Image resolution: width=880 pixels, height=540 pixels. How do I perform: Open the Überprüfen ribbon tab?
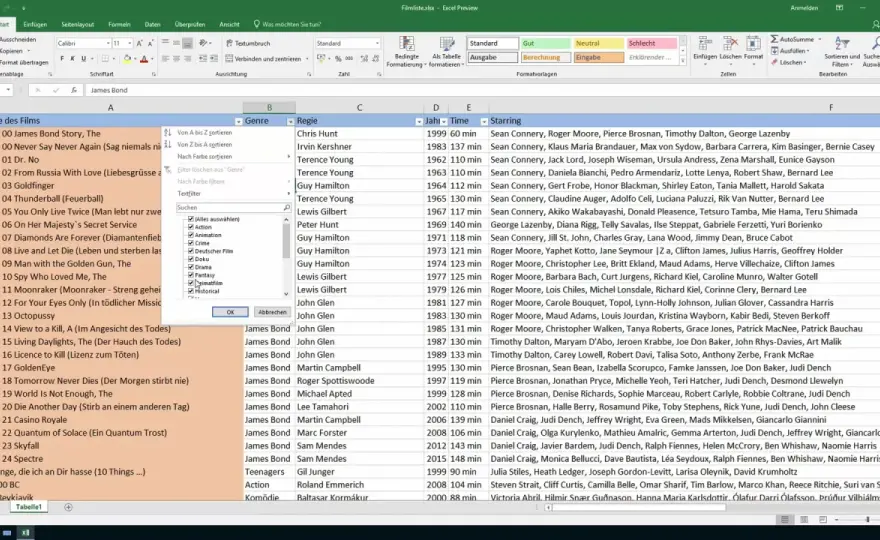190,24
